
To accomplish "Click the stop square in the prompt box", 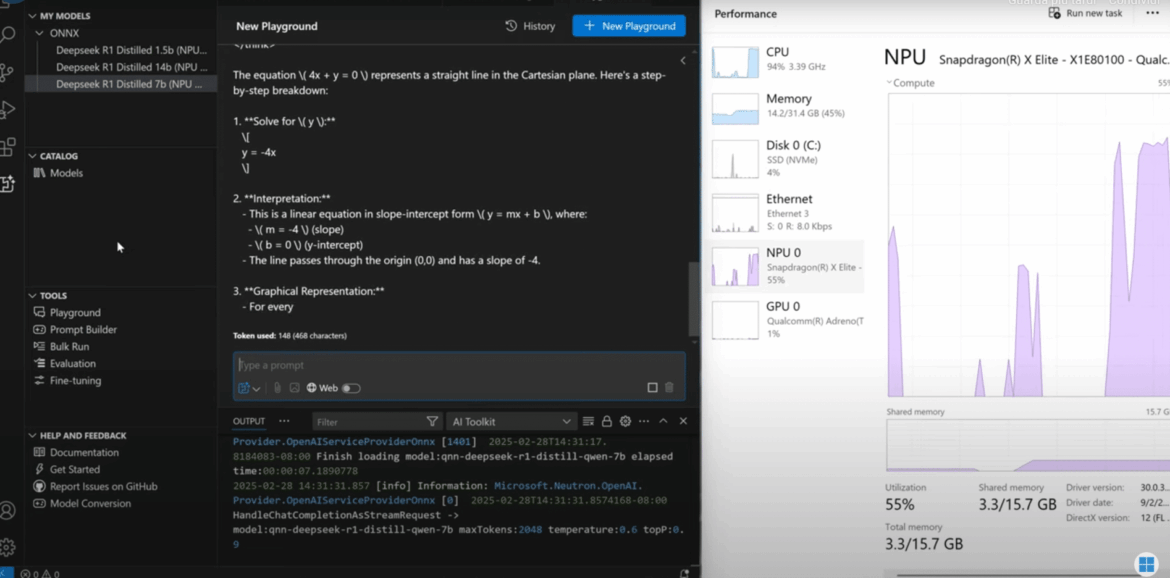I will (x=652, y=388).
